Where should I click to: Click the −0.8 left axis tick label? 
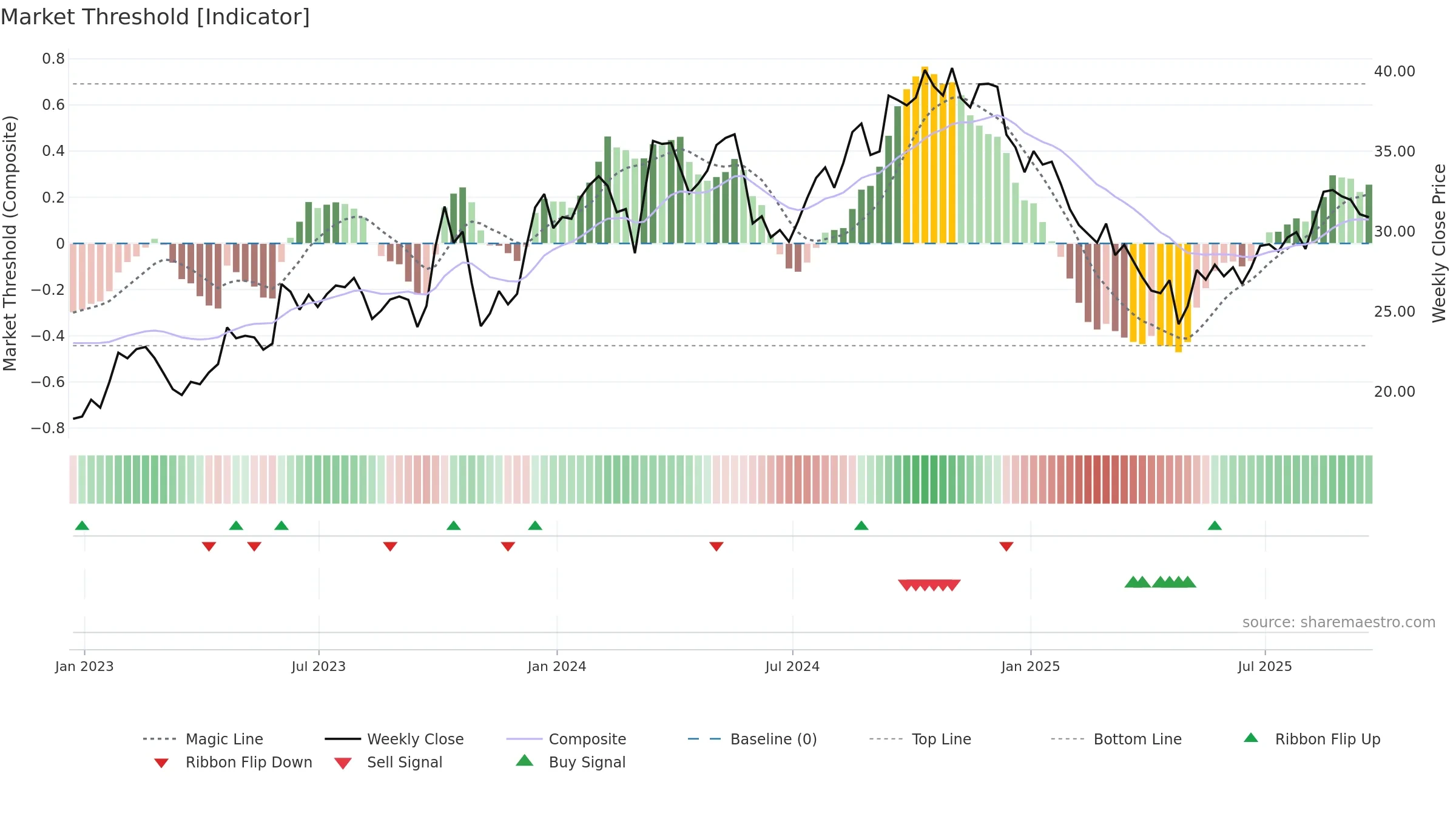[48, 428]
